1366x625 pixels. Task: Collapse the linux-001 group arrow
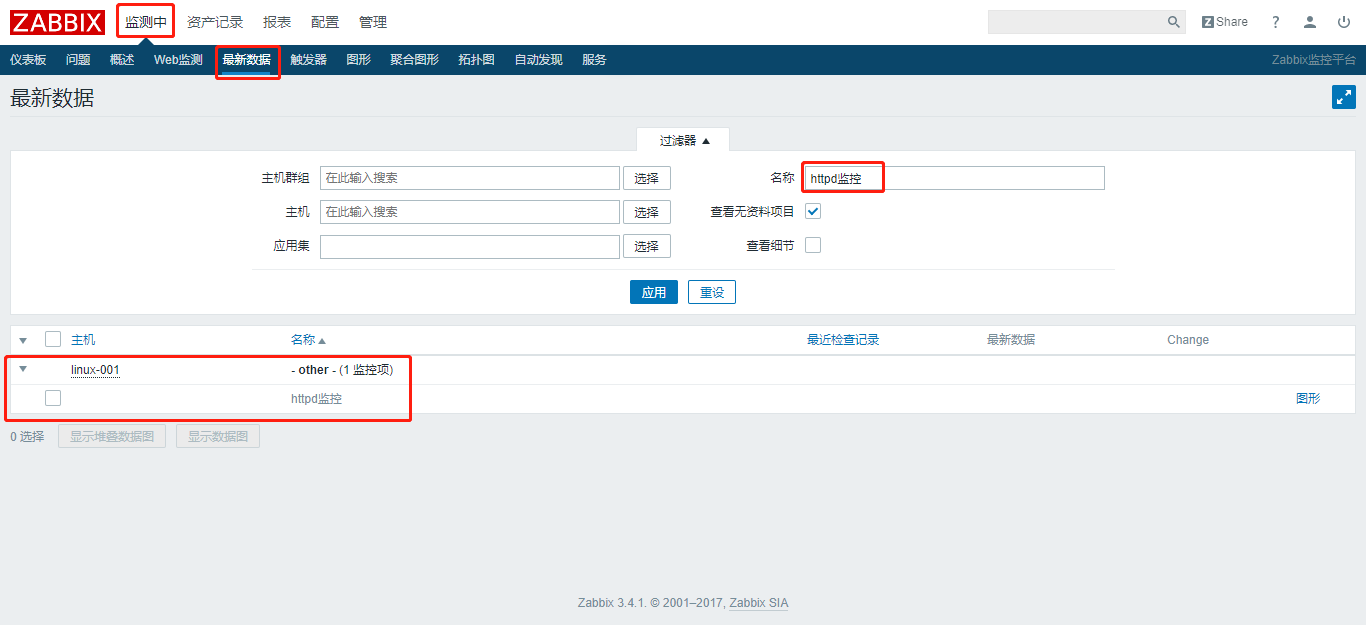point(23,369)
